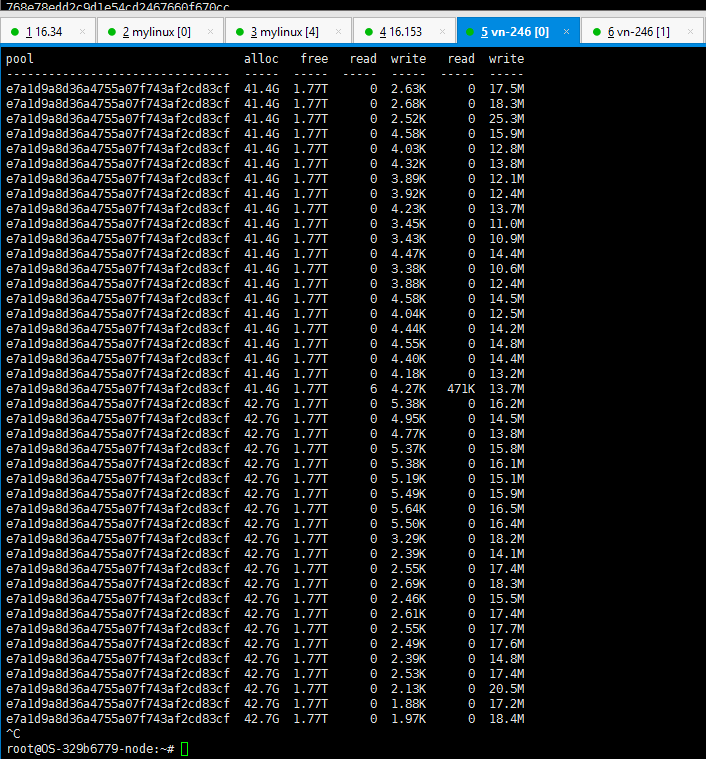Close the '4 16.153' tab

pos(442,32)
